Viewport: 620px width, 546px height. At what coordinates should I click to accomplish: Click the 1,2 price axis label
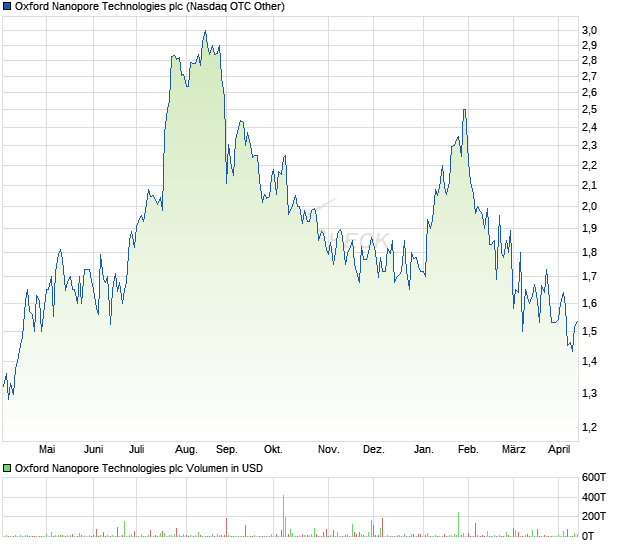[589, 428]
